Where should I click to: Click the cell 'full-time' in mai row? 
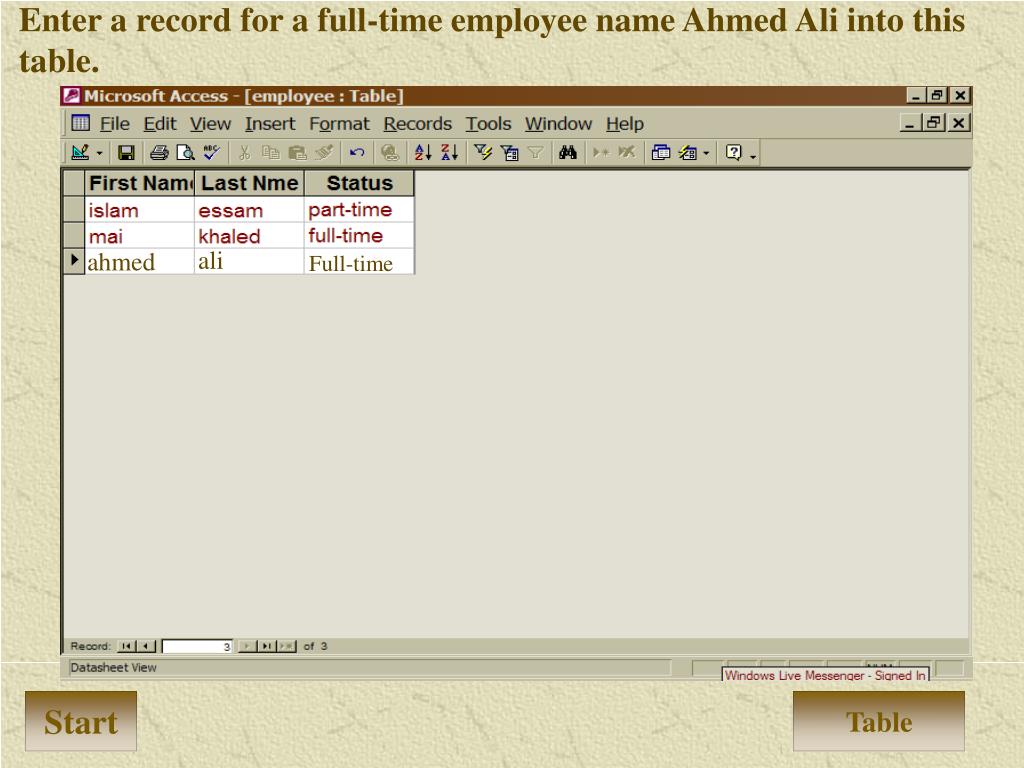(x=359, y=236)
